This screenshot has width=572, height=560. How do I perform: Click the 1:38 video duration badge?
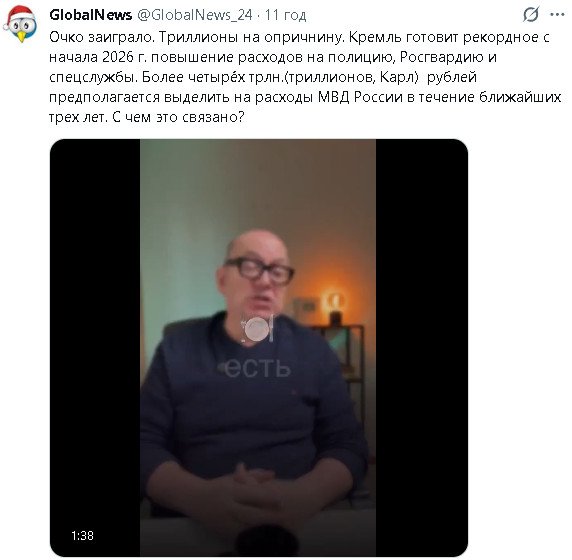(x=82, y=536)
